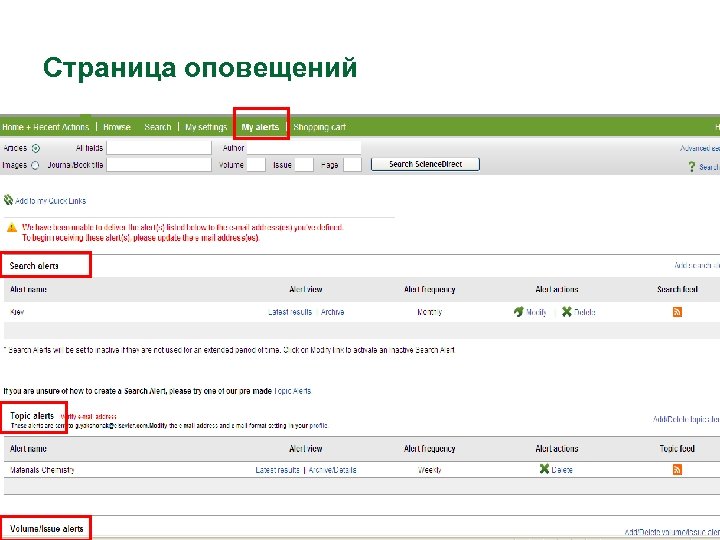This screenshot has height=540, width=720.
Task: Click red Modify e-mail address link
Action: (x=89, y=417)
